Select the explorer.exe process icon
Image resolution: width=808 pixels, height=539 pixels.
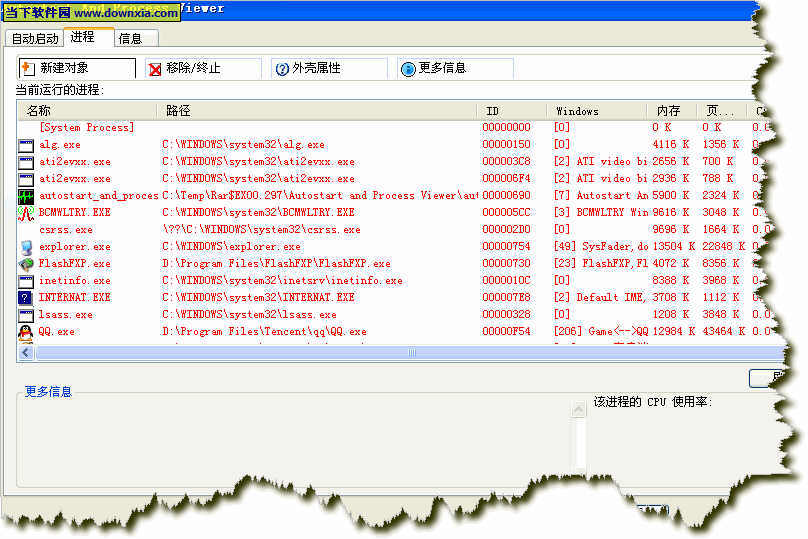(26, 247)
